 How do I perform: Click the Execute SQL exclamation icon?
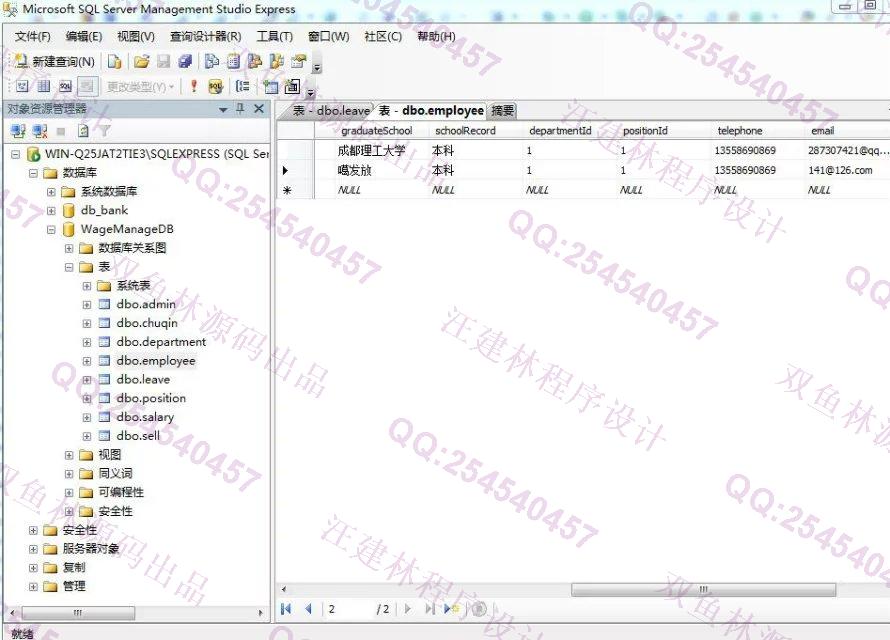[x=194, y=86]
